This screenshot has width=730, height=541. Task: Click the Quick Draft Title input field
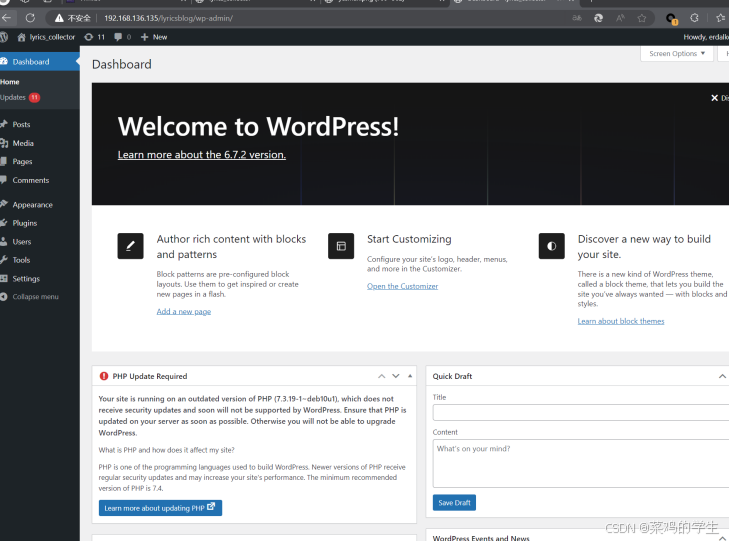pos(581,413)
